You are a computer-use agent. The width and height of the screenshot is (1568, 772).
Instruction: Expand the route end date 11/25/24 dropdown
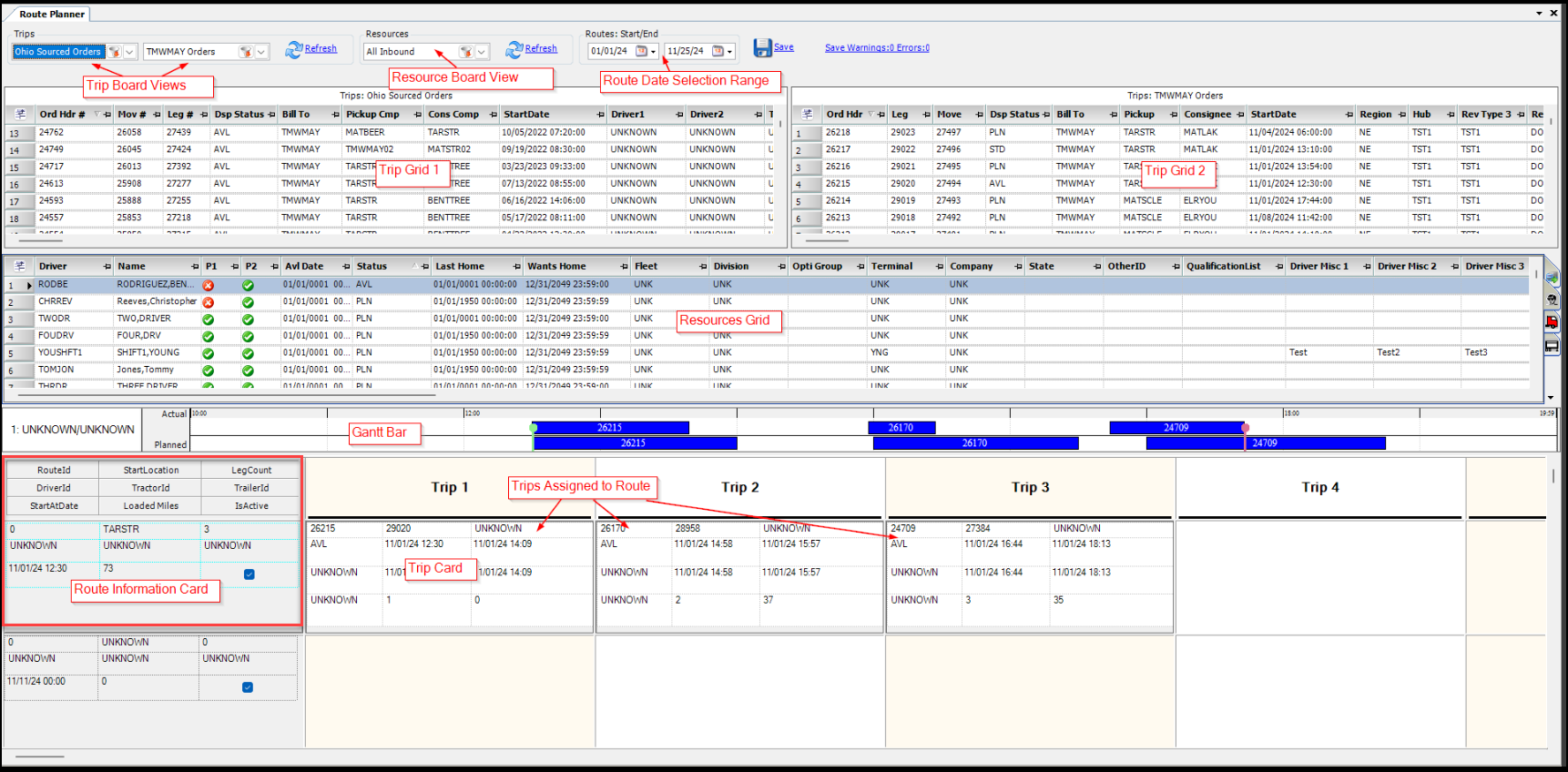(x=730, y=52)
